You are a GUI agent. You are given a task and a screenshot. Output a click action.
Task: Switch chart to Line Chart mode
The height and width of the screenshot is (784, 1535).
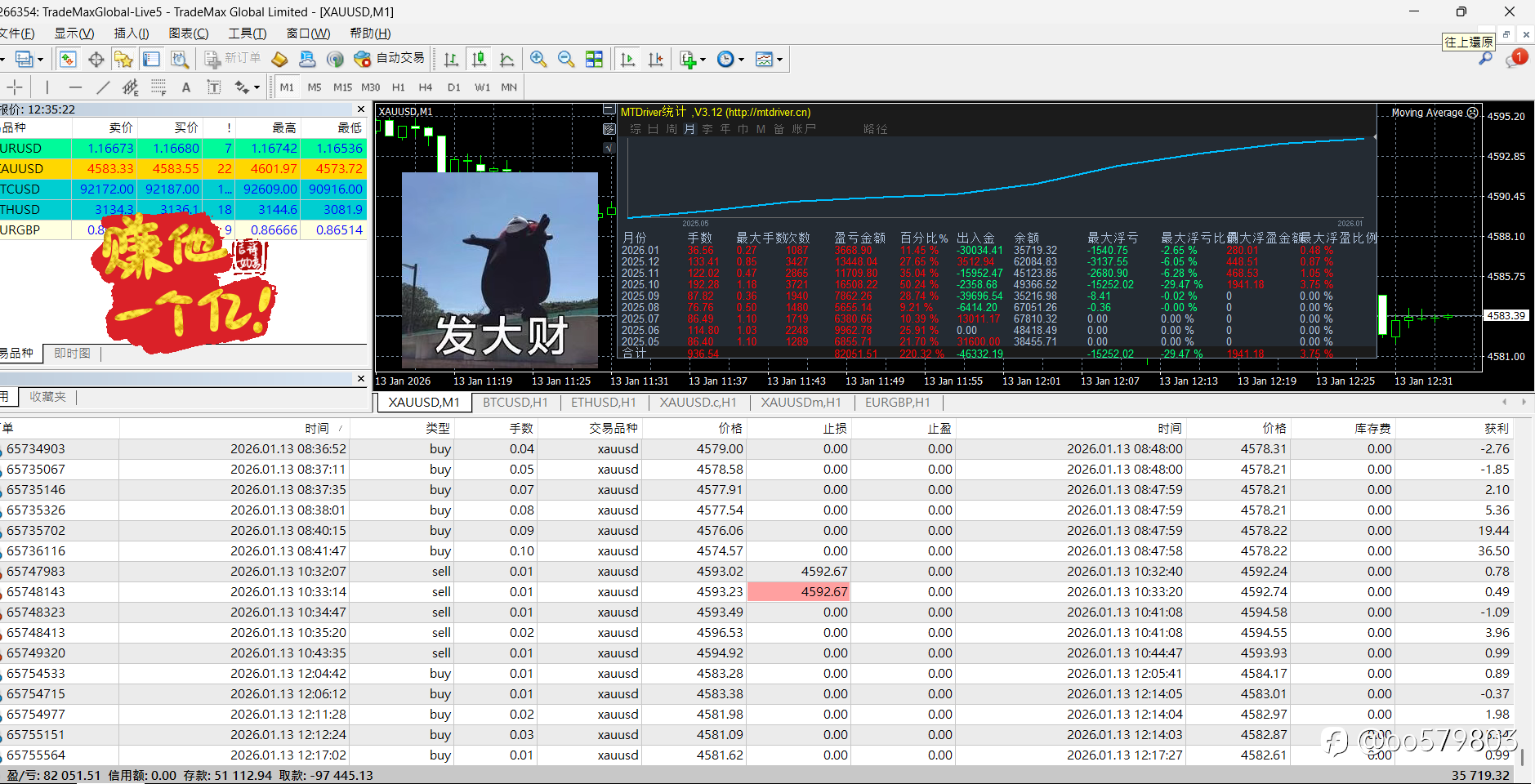pyautogui.click(x=506, y=59)
